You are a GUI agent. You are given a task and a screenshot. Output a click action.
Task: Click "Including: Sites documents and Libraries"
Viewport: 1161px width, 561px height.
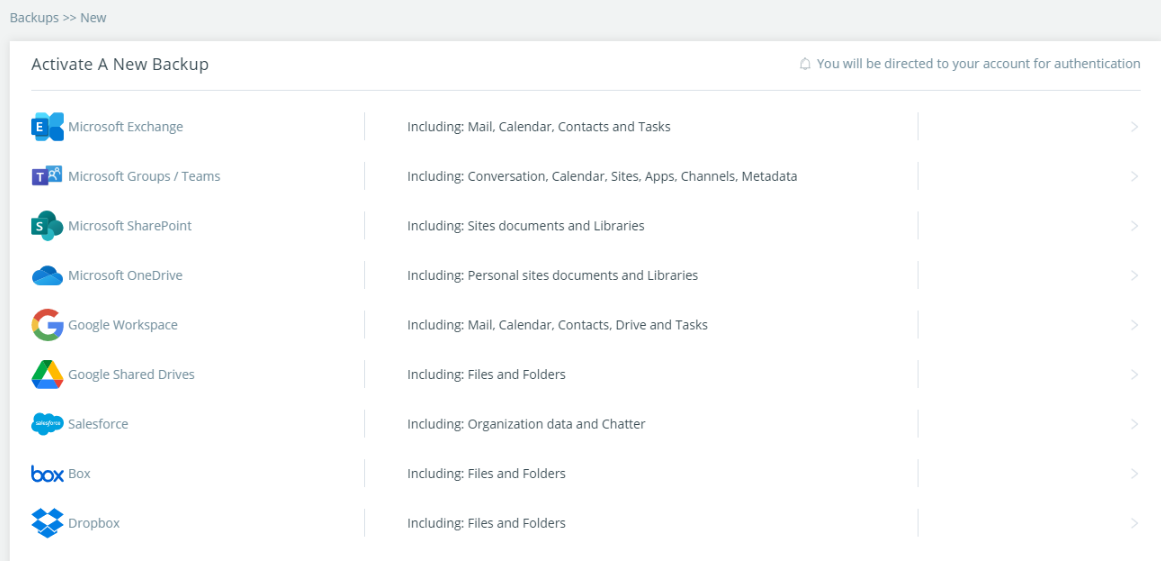[526, 226]
